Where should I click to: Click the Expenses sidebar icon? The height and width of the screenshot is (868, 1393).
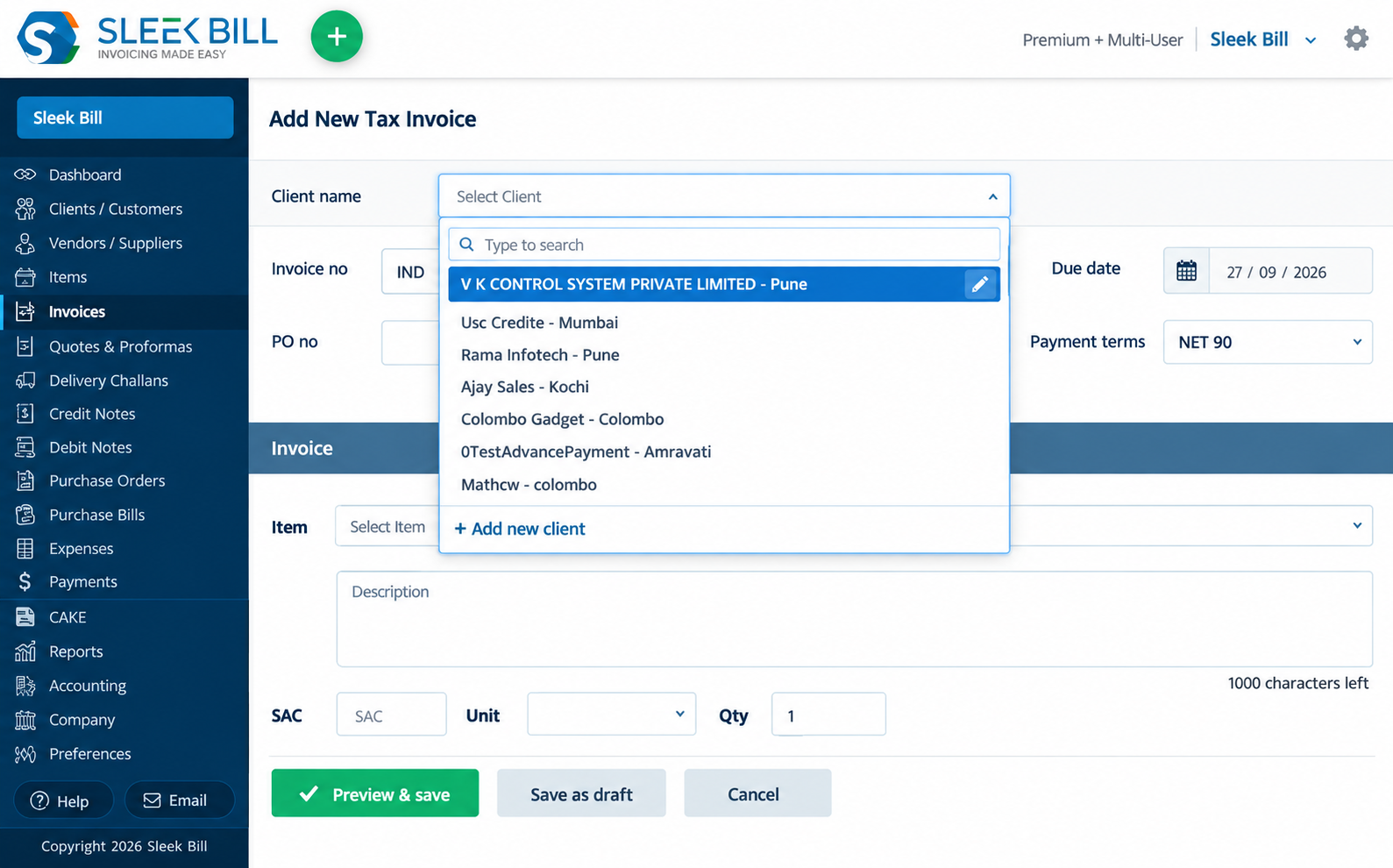point(25,549)
